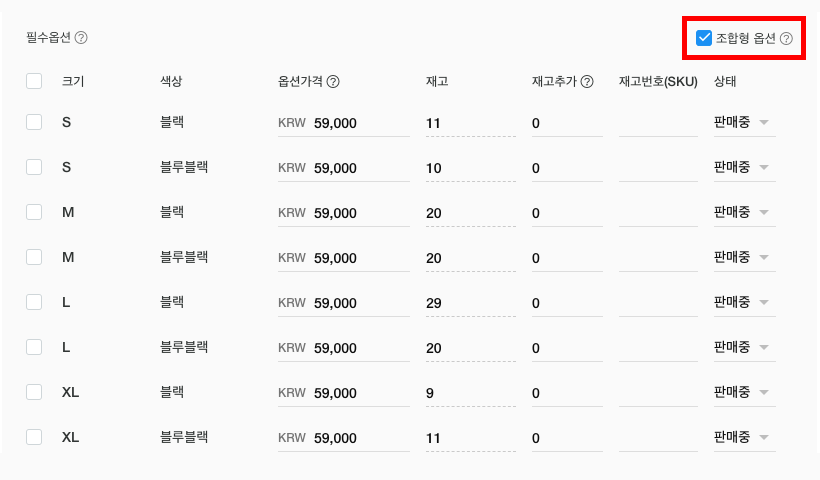The height and width of the screenshot is (480, 820).
Task: Click SKU field for XL 블루블랙 row
Action: [657, 438]
